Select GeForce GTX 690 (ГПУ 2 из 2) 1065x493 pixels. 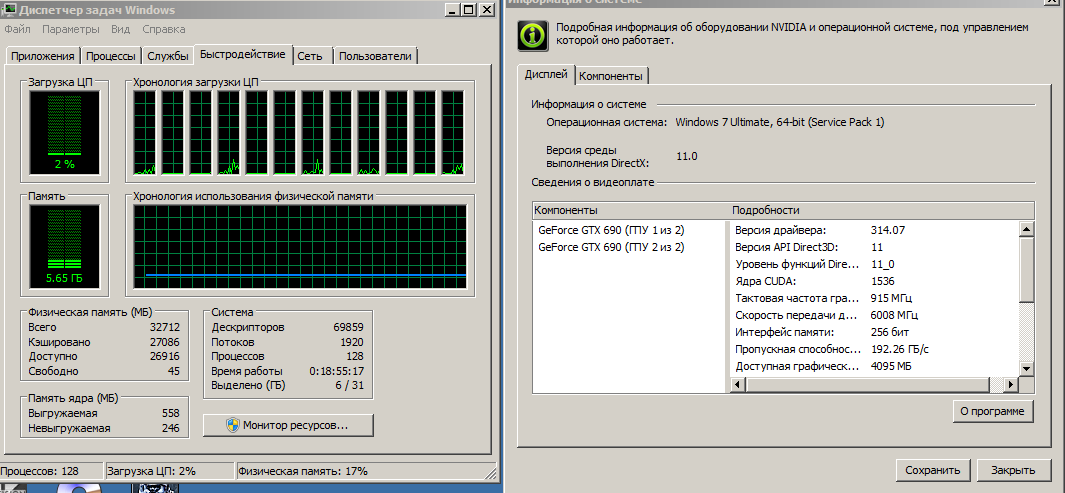pyautogui.click(x=611, y=247)
